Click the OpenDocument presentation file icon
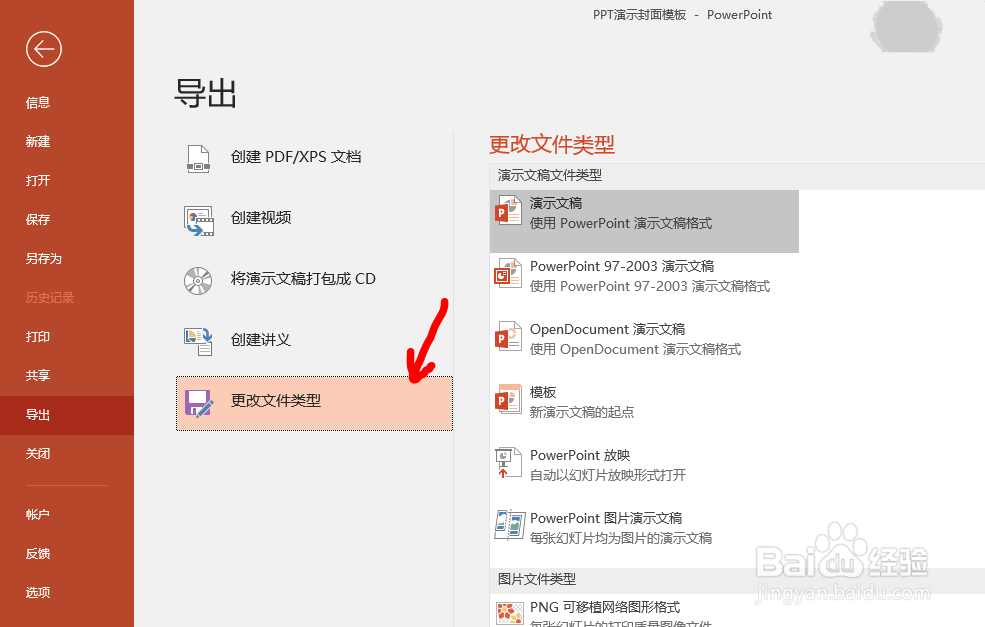The image size is (985, 627). pos(508,336)
